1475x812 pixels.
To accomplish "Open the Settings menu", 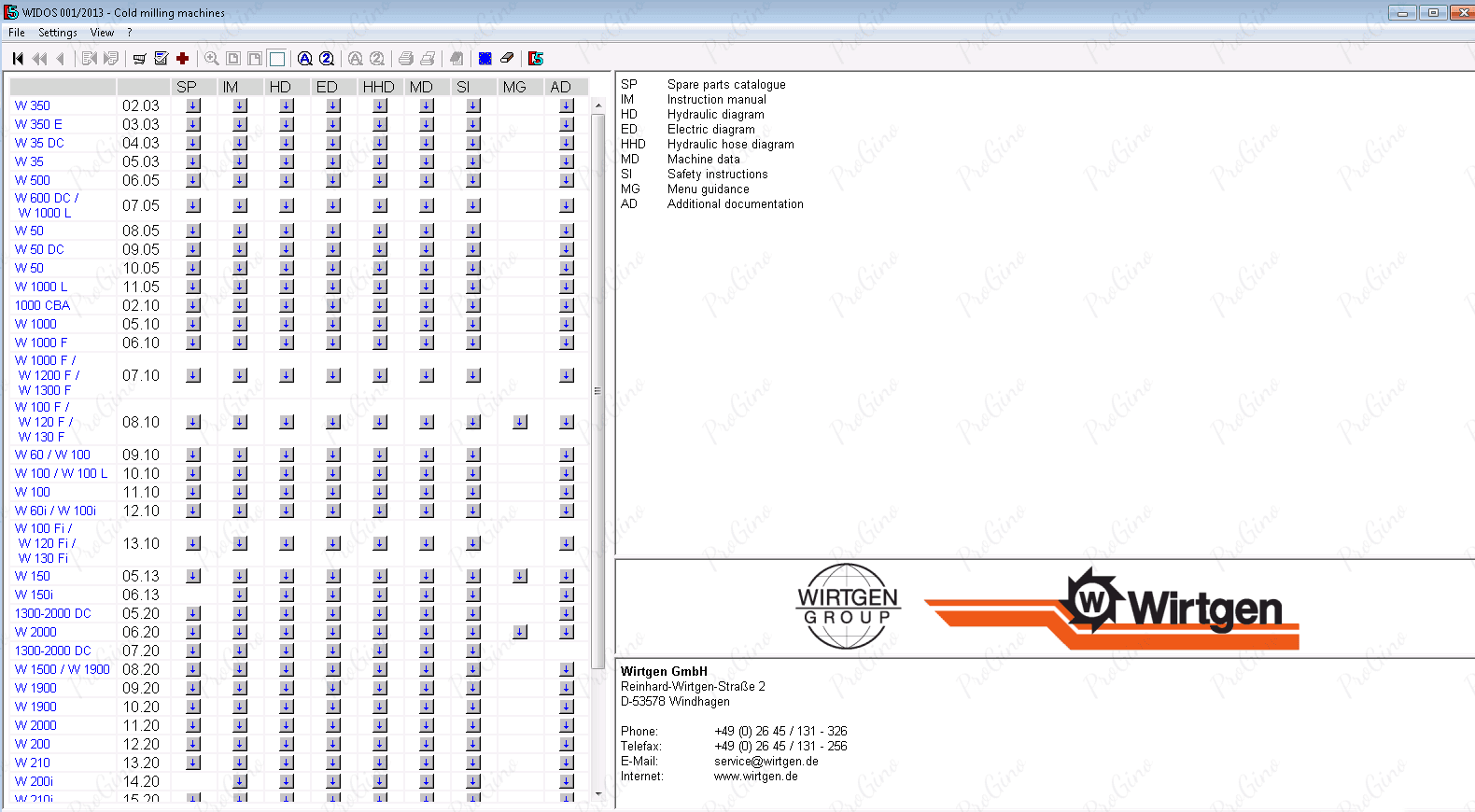I will (58, 33).
